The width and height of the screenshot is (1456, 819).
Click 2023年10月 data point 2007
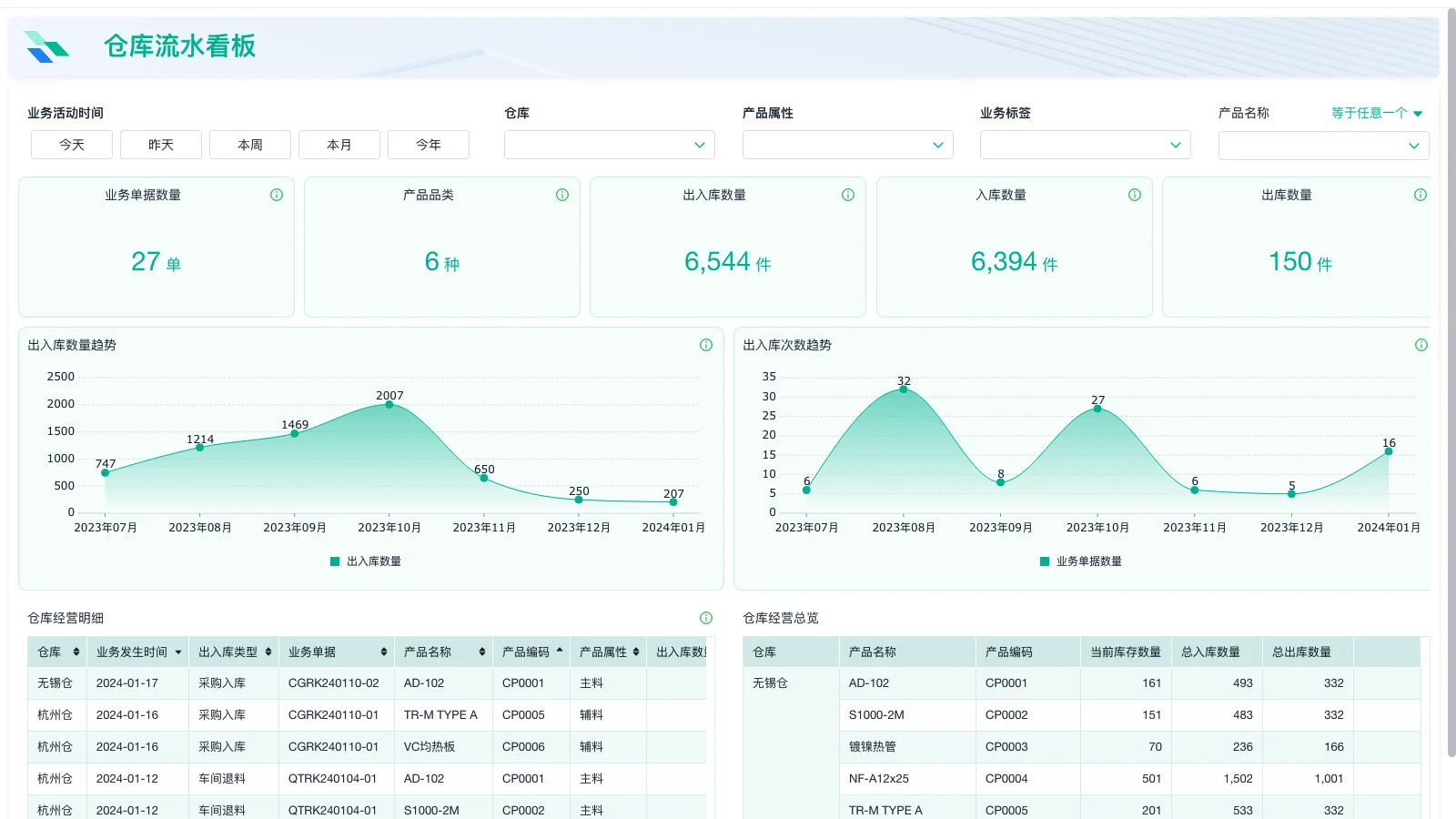click(x=389, y=405)
